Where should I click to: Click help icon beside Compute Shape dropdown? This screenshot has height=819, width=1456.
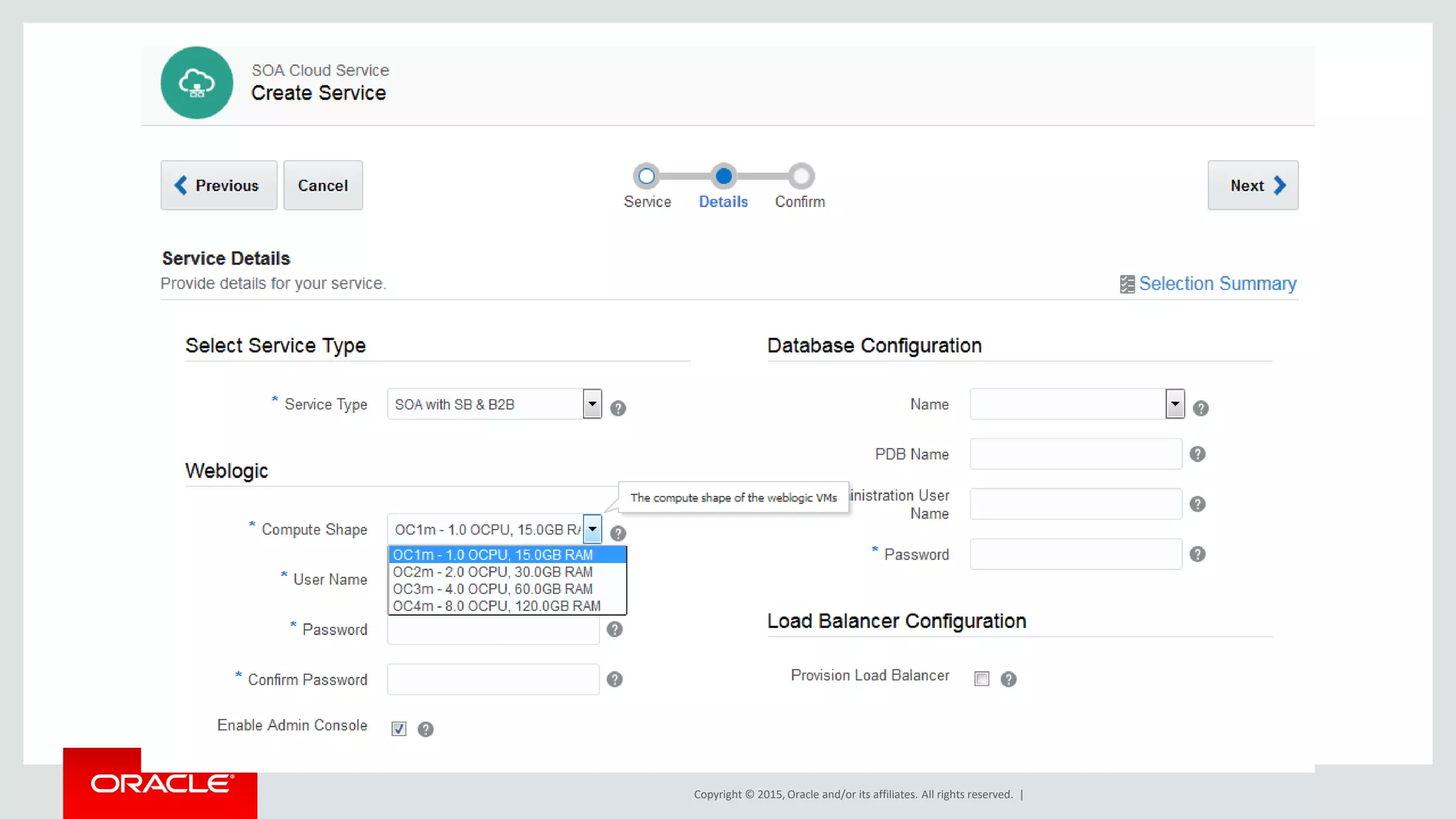pyautogui.click(x=618, y=533)
